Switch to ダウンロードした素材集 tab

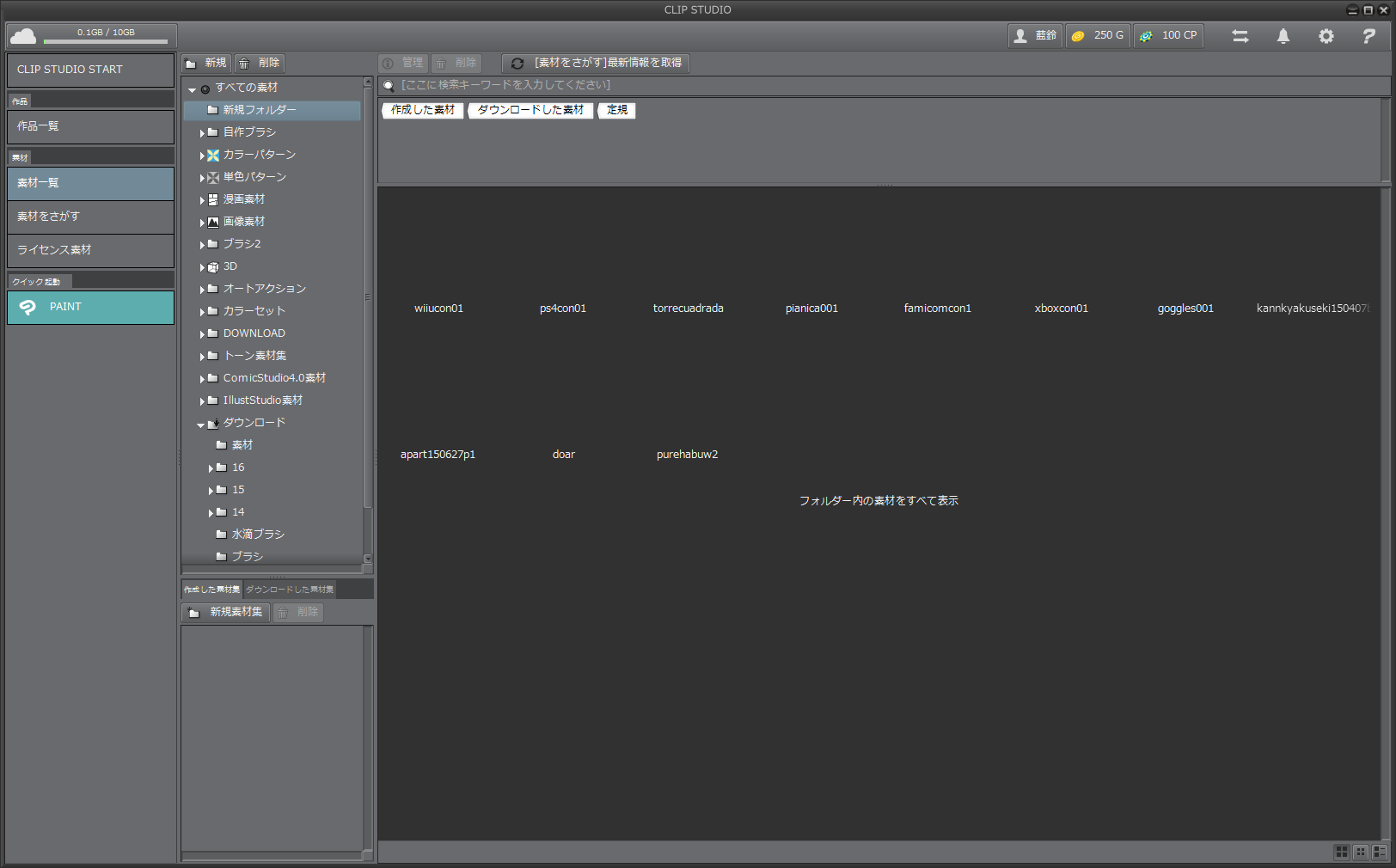[290, 590]
